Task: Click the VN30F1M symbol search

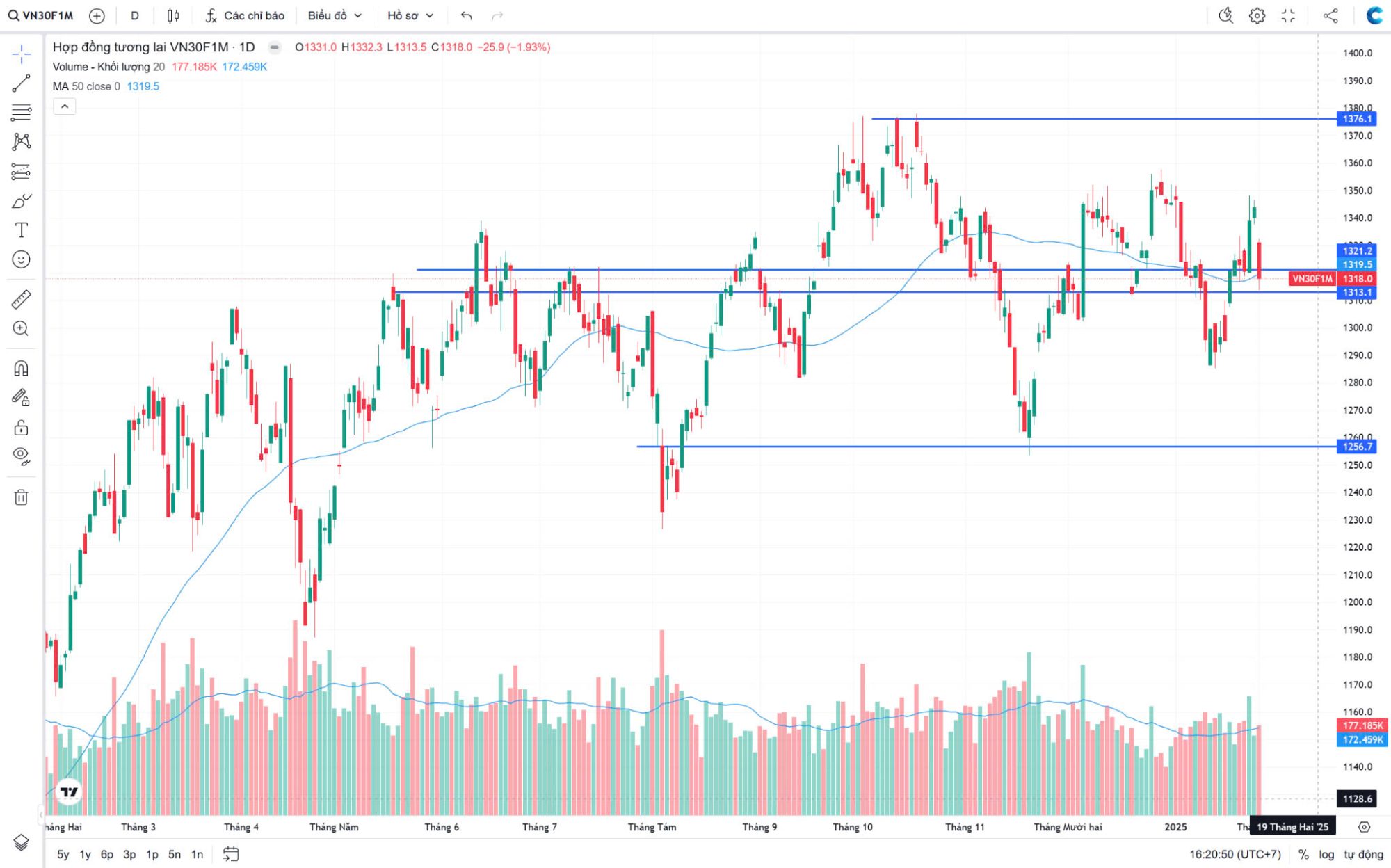Action: pyautogui.click(x=40, y=15)
